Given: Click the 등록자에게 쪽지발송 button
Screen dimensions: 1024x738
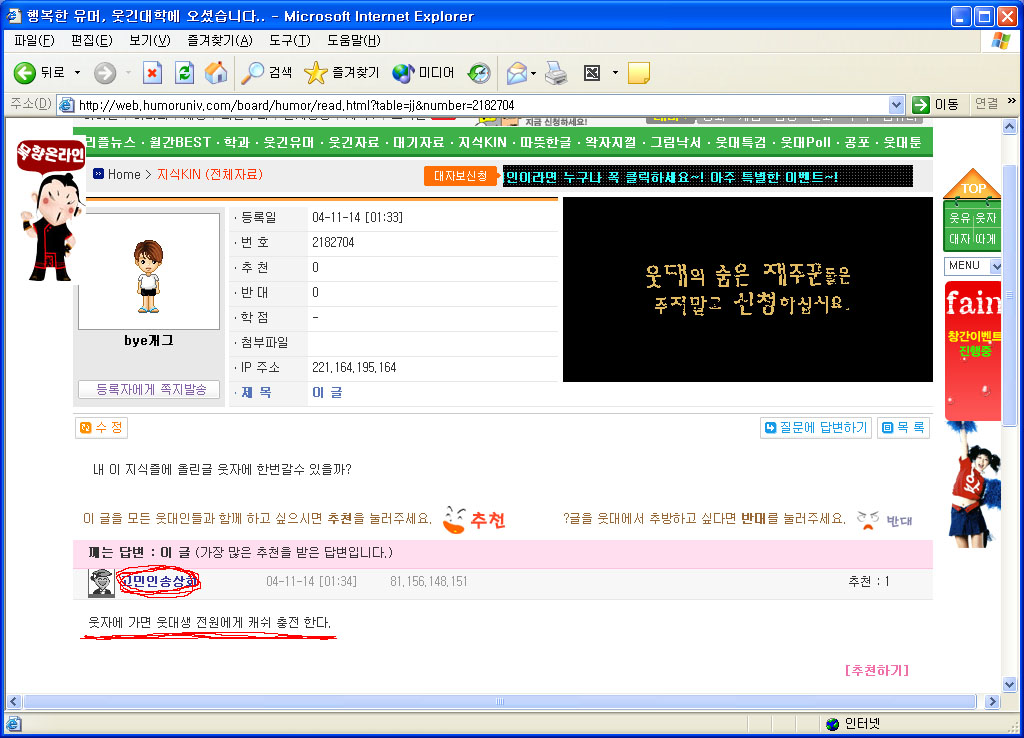Looking at the screenshot, I should tap(149, 390).
